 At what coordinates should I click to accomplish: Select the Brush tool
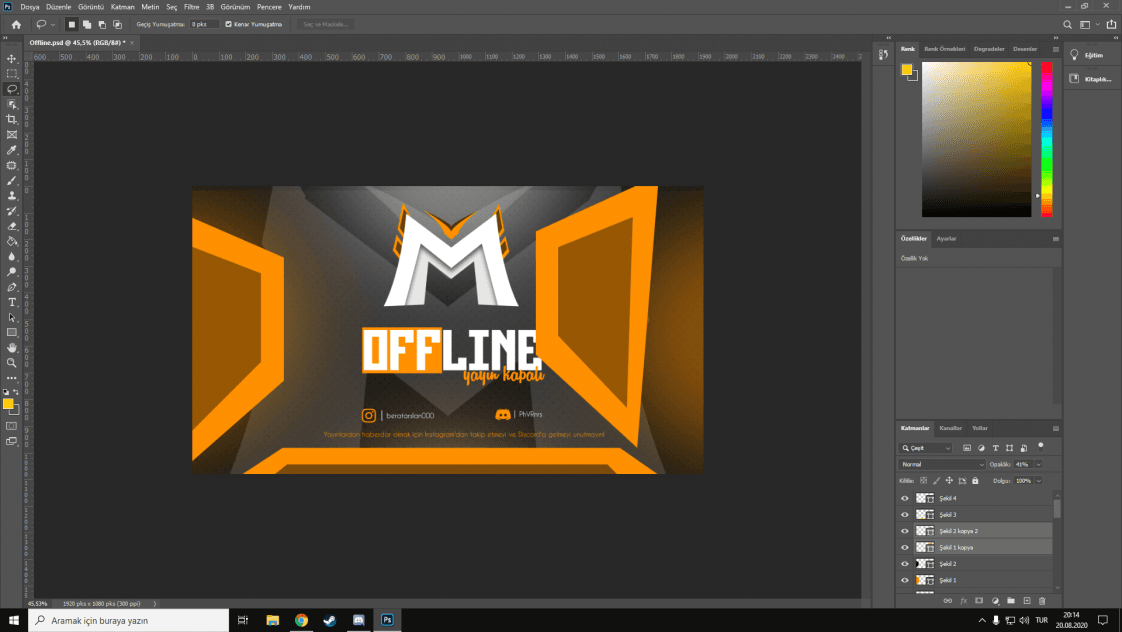[x=11, y=180]
